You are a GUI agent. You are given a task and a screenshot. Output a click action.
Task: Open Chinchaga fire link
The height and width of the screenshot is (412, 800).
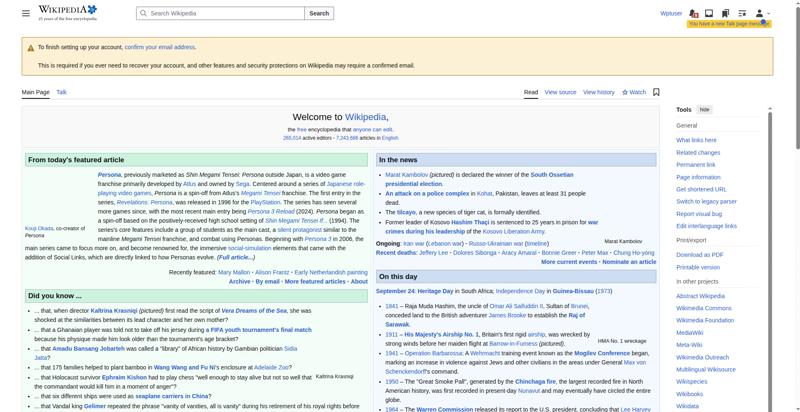(535, 381)
